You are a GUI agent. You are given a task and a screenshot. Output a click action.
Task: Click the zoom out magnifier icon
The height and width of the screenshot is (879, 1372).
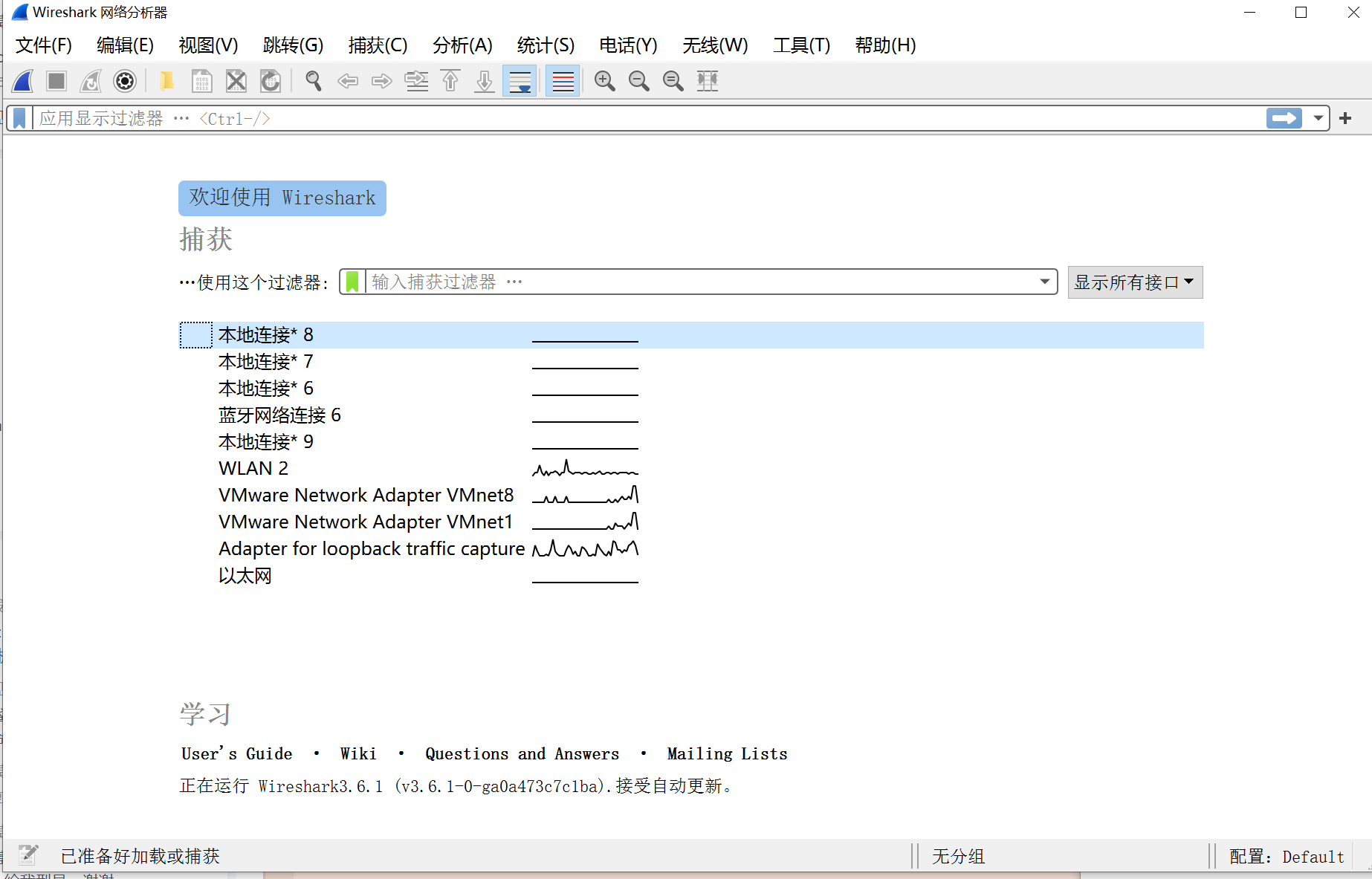point(638,81)
